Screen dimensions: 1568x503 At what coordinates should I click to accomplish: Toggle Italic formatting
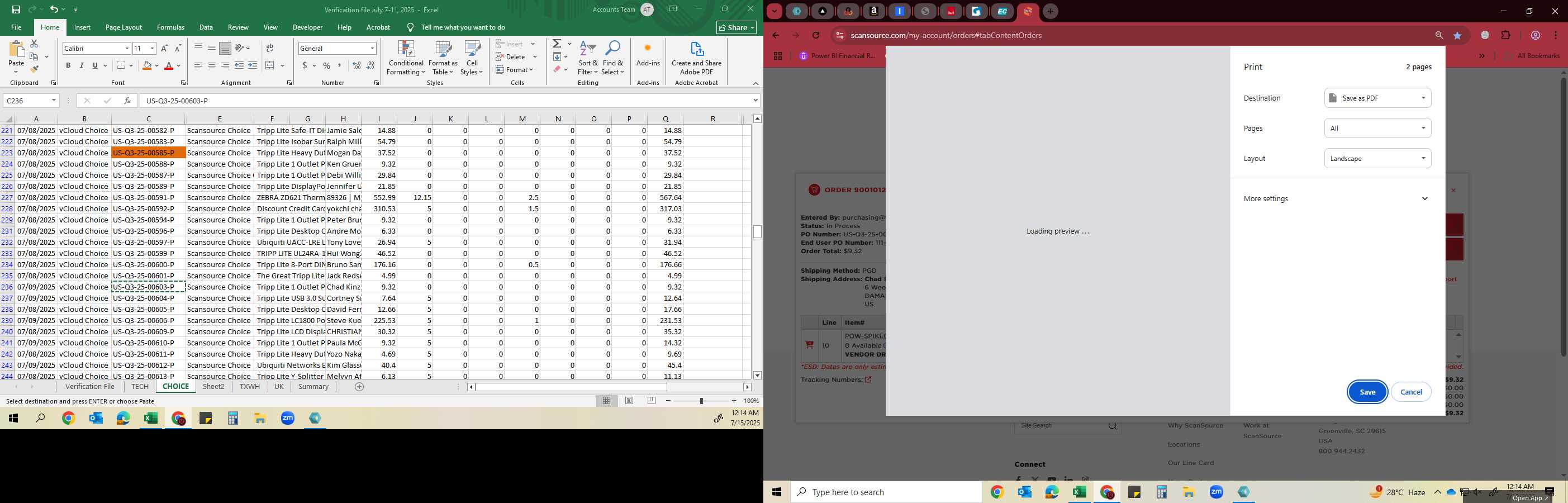(82, 65)
